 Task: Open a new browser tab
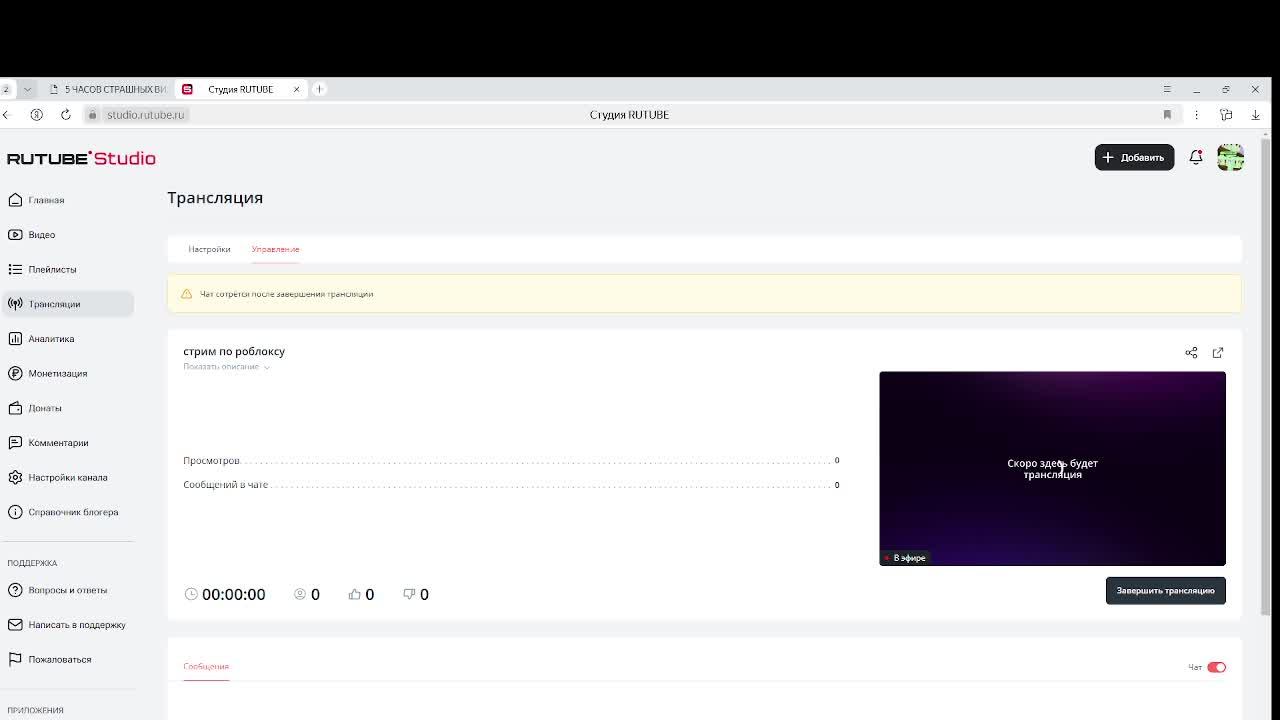coord(319,89)
